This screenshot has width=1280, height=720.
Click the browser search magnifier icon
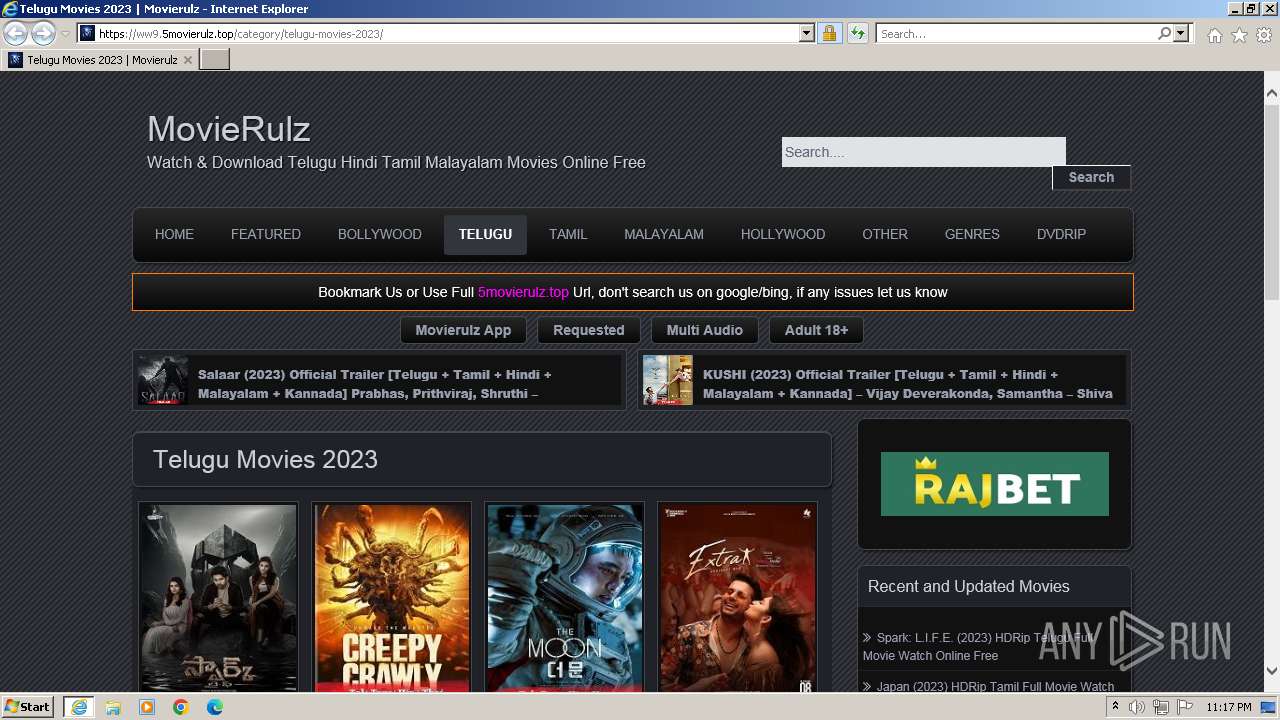pos(1164,34)
